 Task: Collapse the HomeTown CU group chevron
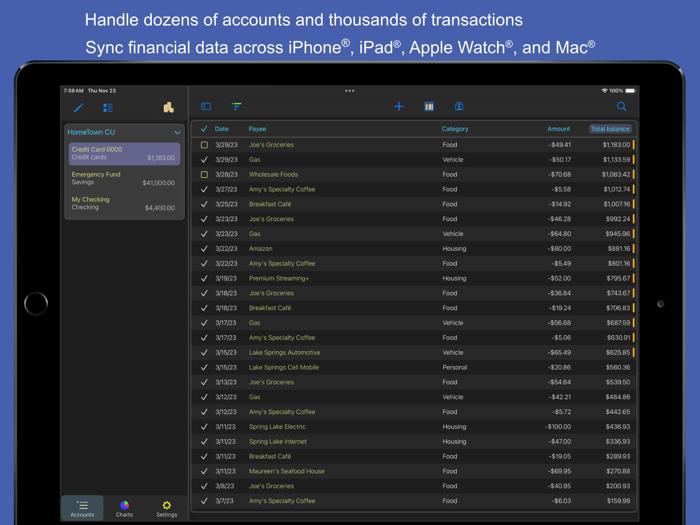point(177,132)
